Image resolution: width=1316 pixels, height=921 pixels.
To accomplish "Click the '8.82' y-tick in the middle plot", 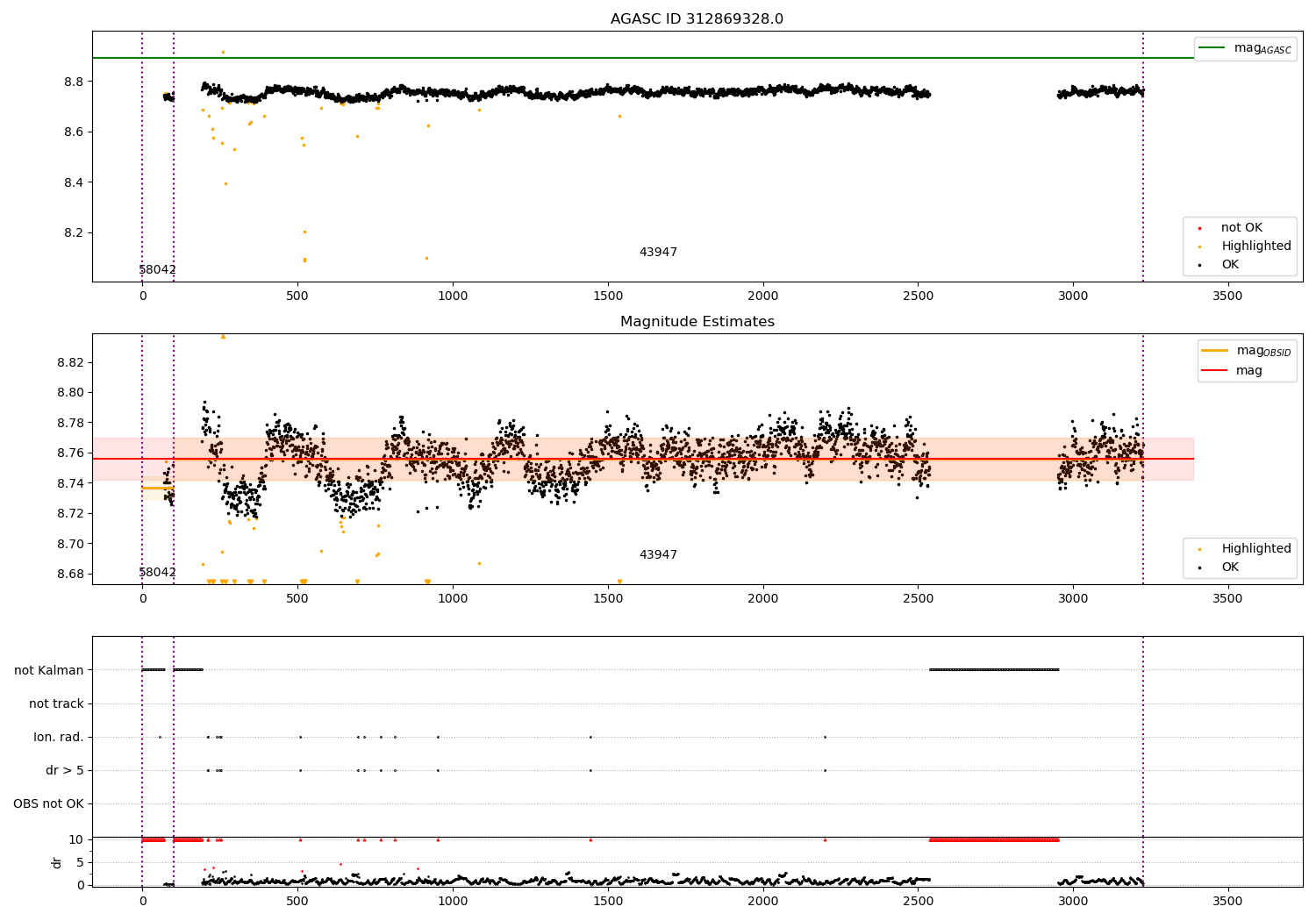I will coord(69,362).
